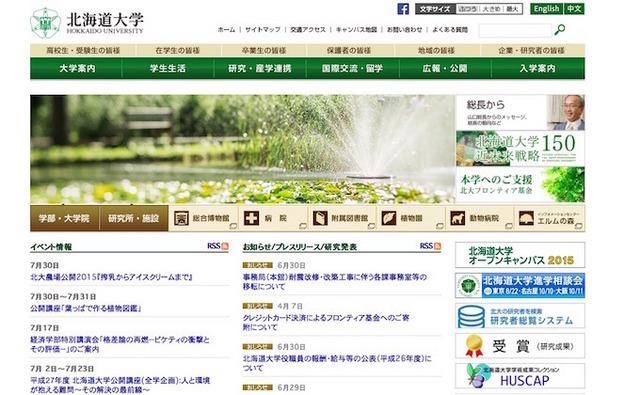The height and width of the screenshot is (395, 640).
Task: Open 北大農場公開2015 event link
Action: pos(111,277)
